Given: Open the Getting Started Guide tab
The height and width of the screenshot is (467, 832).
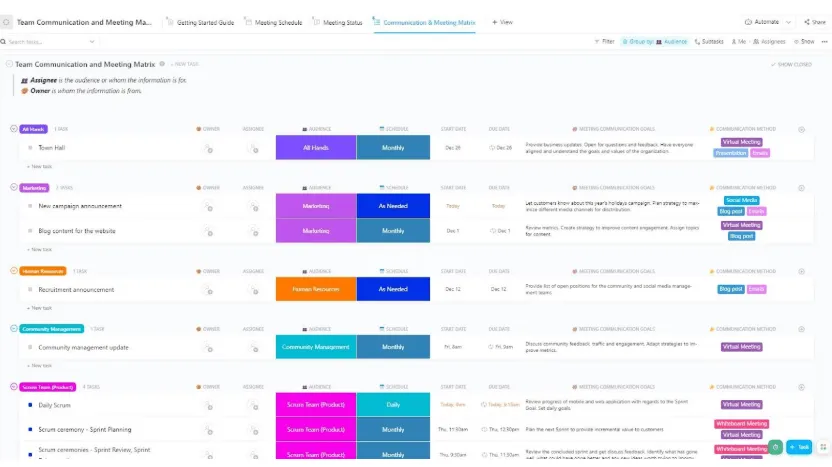Looking at the screenshot, I should point(200,22).
